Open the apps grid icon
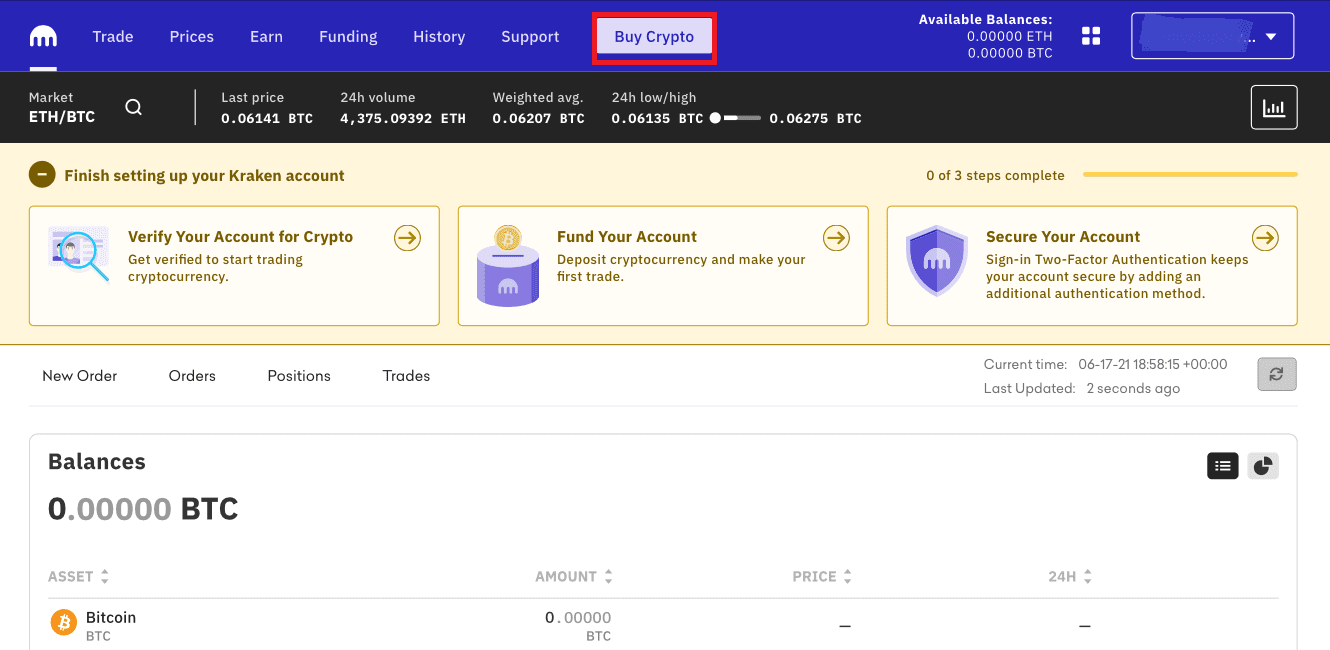Screen dimensions: 1330x650 pos(1091,36)
